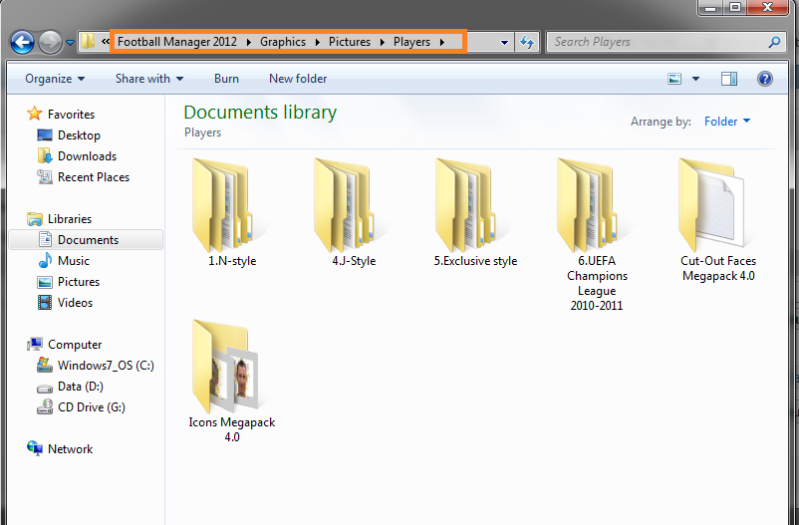Select the 1.N-style folder

(x=231, y=213)
